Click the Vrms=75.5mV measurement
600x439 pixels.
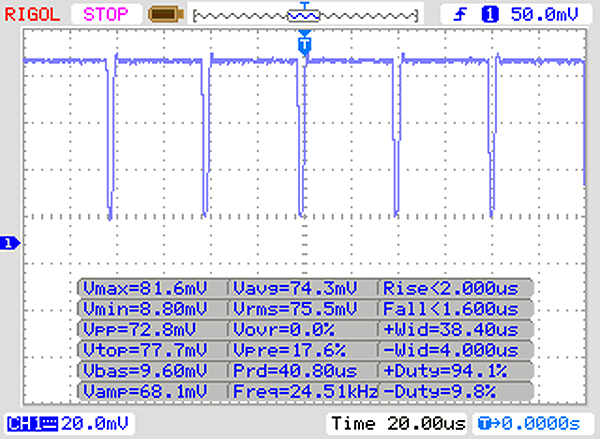coord(295,308)
